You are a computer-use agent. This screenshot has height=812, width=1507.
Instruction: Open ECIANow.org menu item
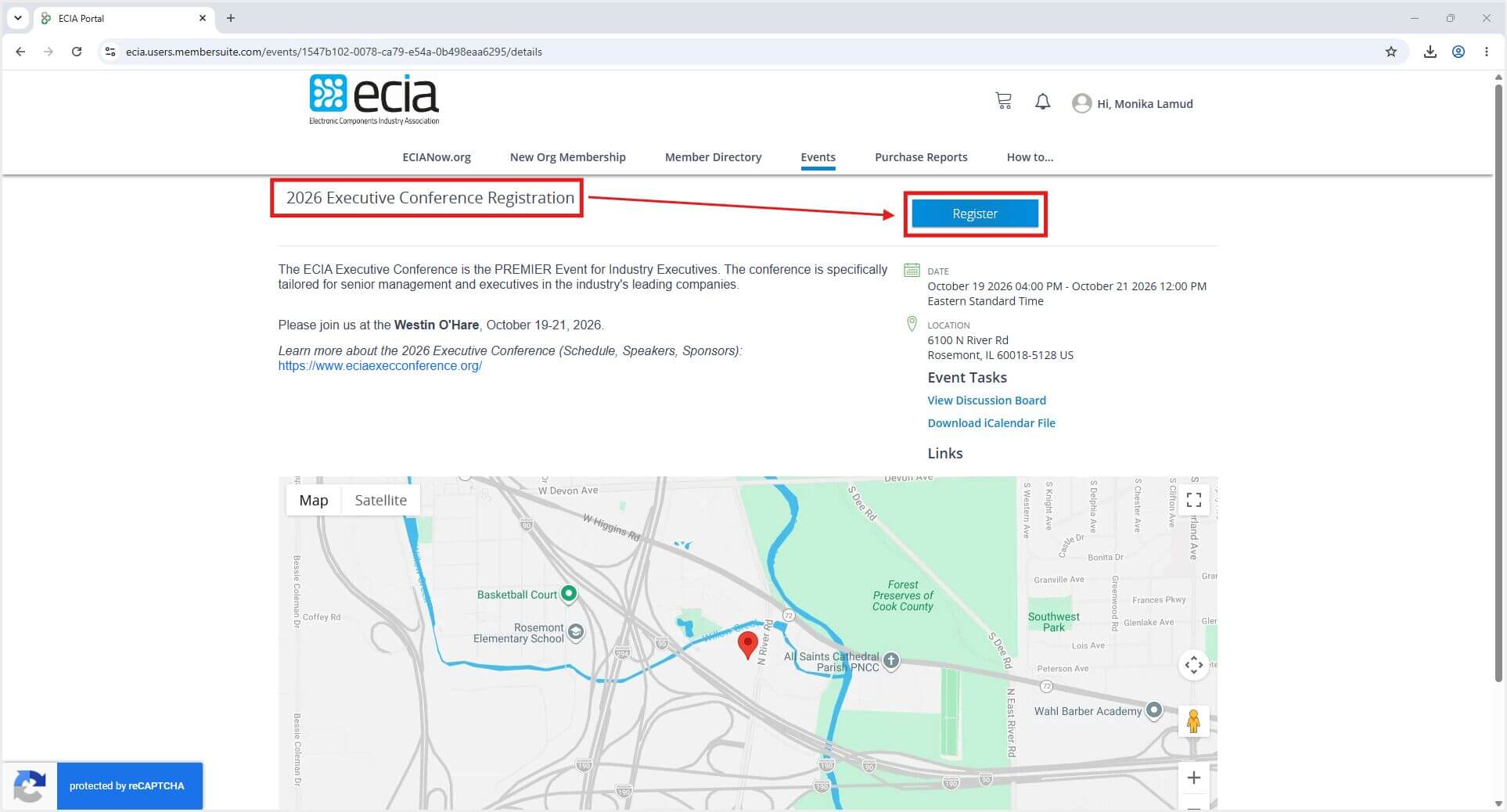coord(437,157)
